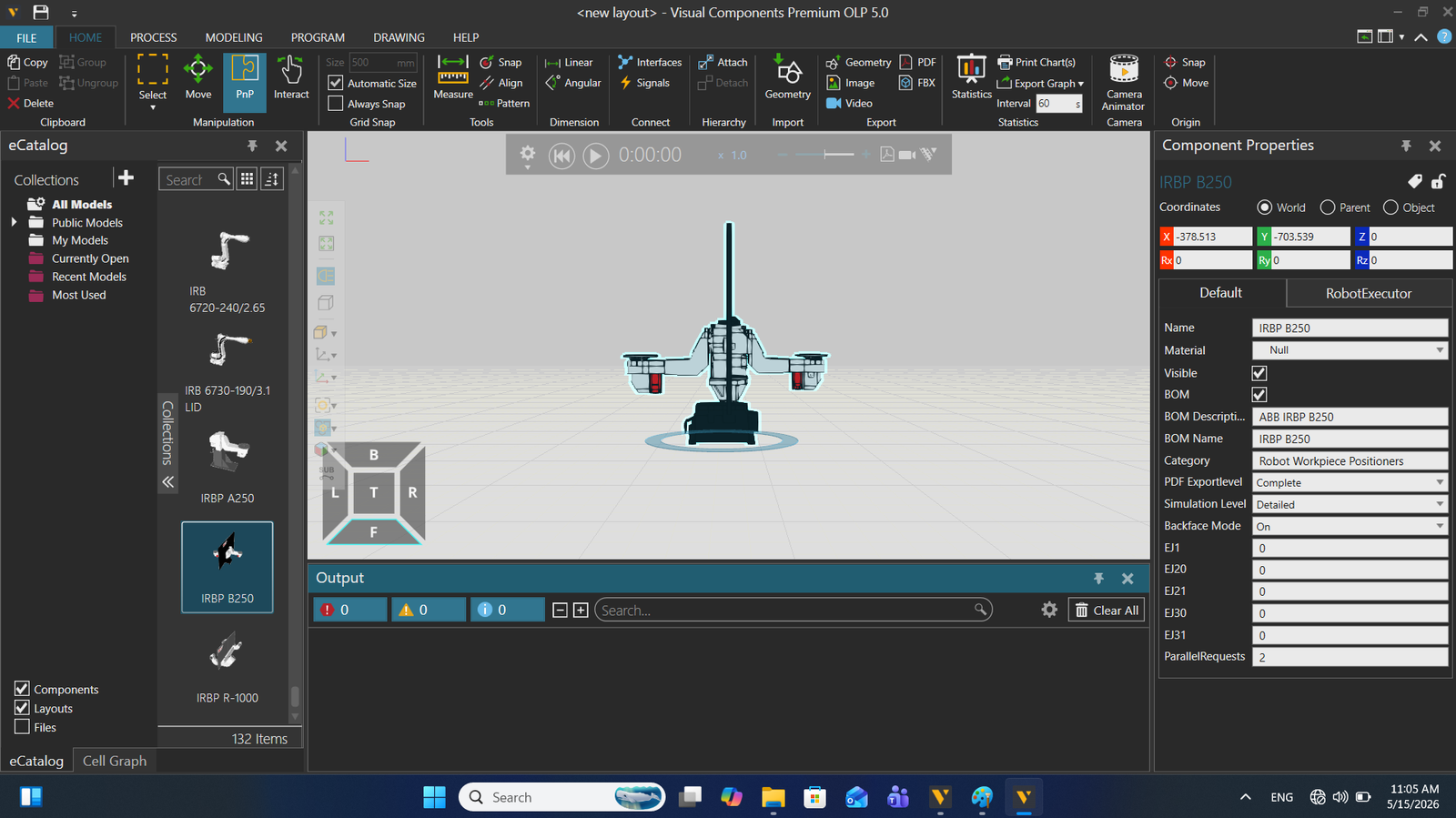This screenshot has width=1456, height=818.
Task: Export an Image
Action: [x=851, y=83]
